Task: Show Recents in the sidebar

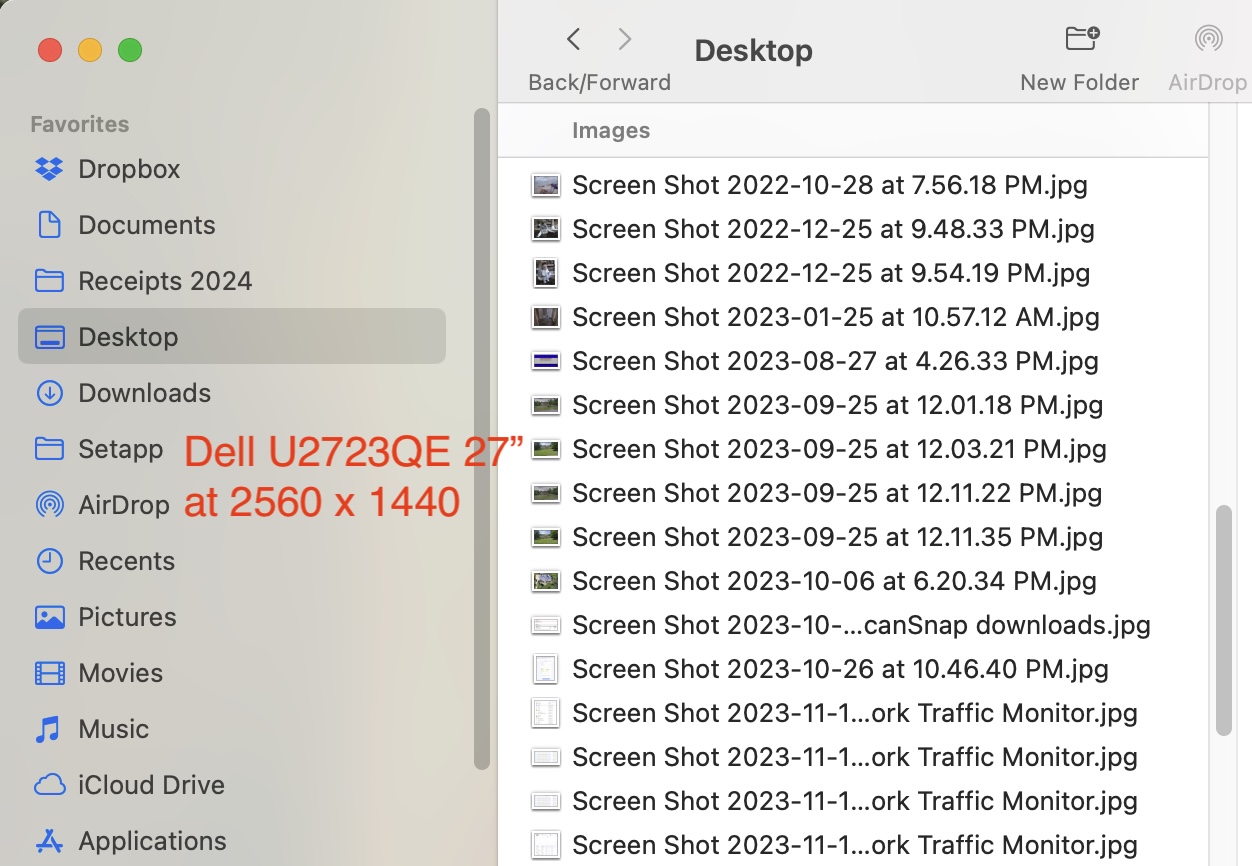Action: (126, 561)
